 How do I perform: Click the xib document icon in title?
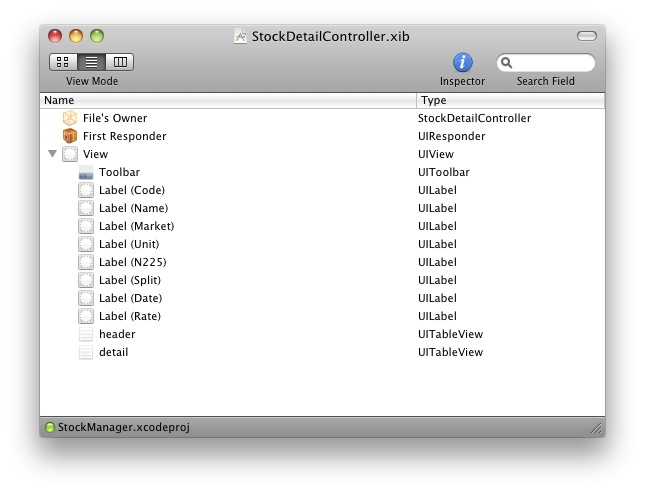pyautogui.click(x=240, y=36)
